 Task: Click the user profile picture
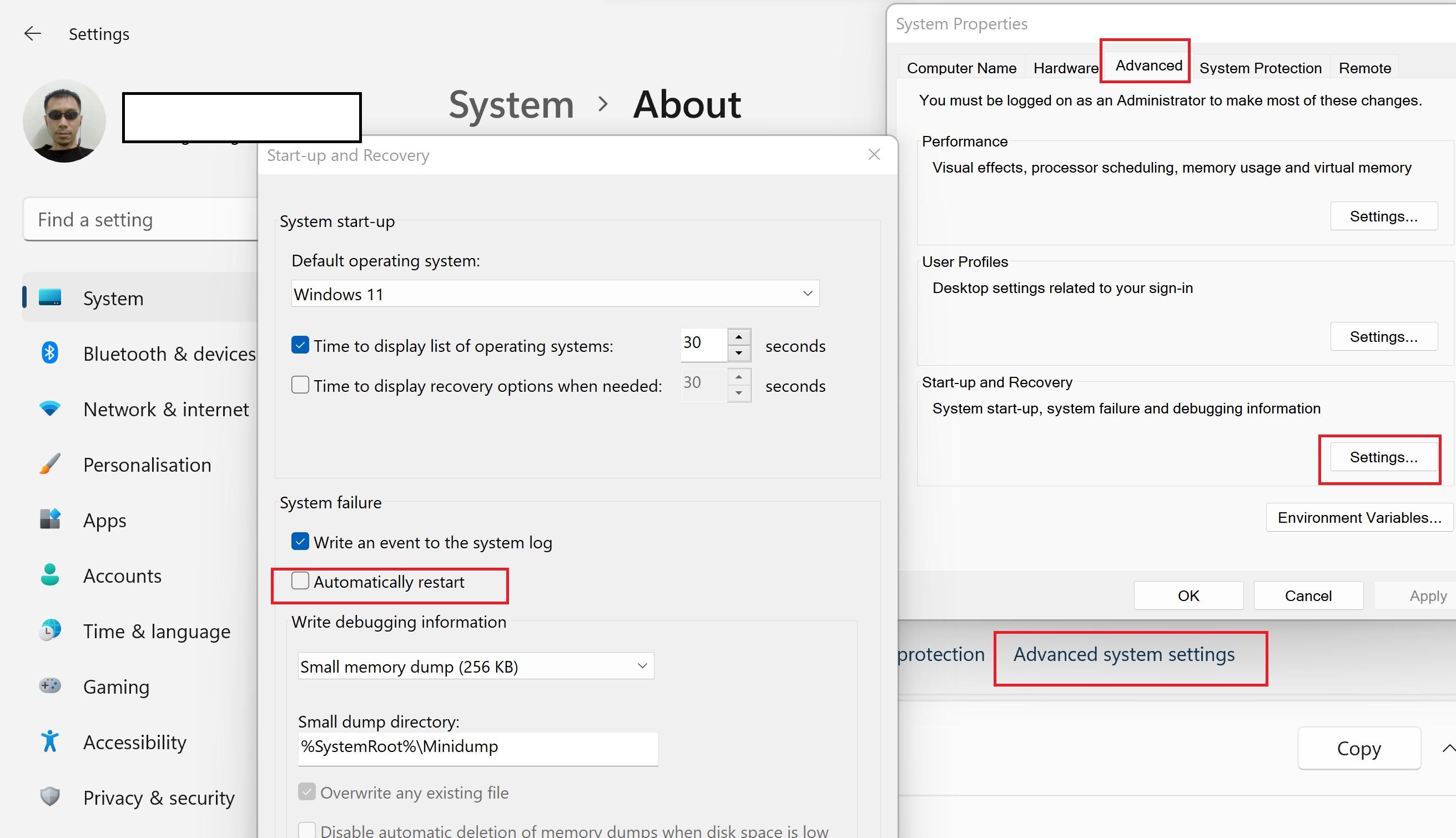point(64,121)
